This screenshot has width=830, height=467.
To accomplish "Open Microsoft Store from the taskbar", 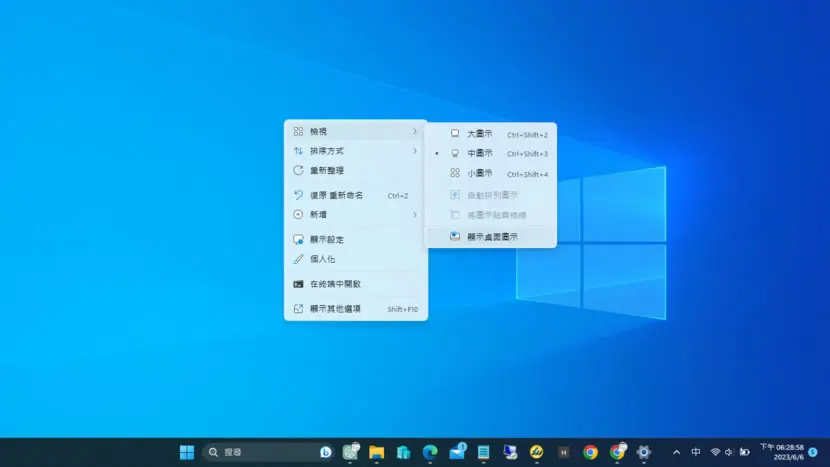I will click(403, 452).
